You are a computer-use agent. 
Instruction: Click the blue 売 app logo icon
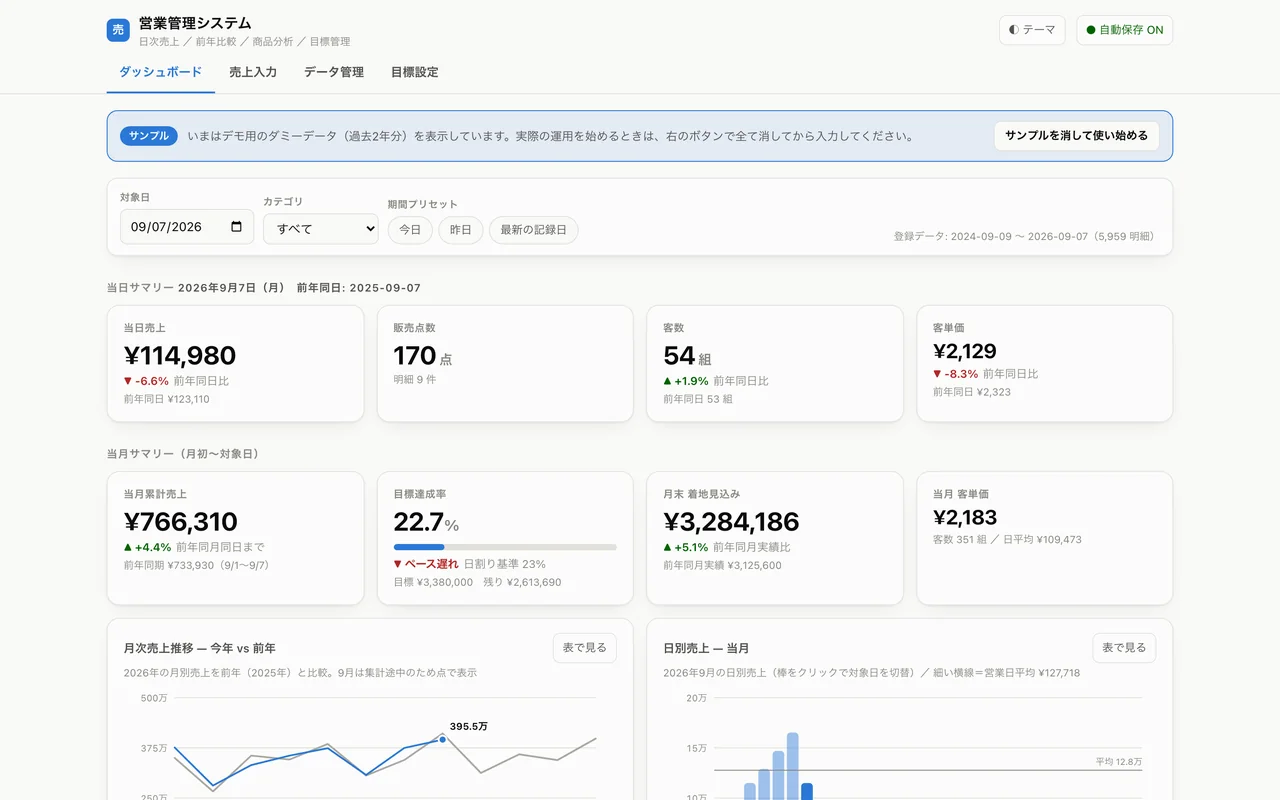point(118,30)
